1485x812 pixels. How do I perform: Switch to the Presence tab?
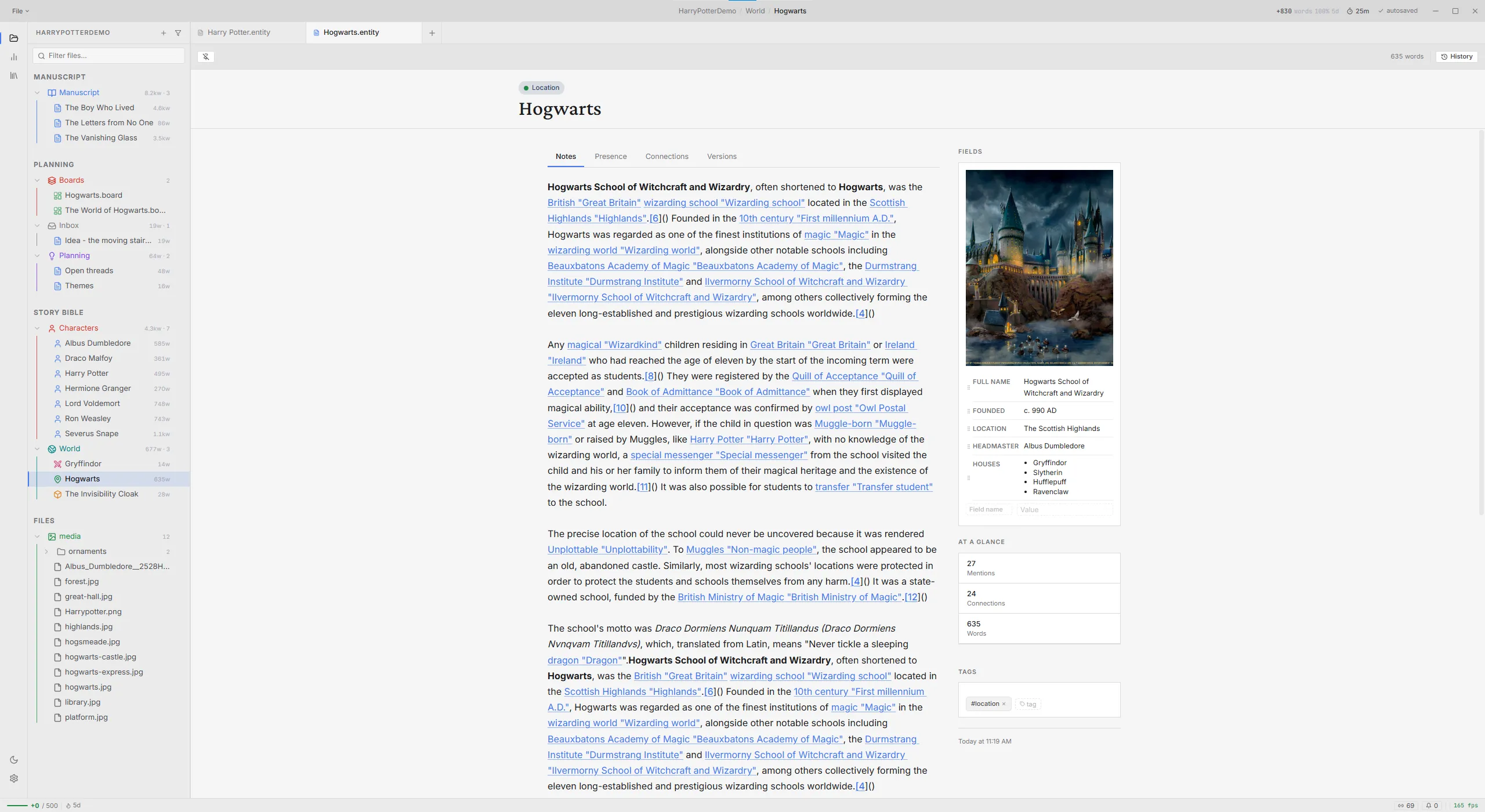click(x=610, y=157)
